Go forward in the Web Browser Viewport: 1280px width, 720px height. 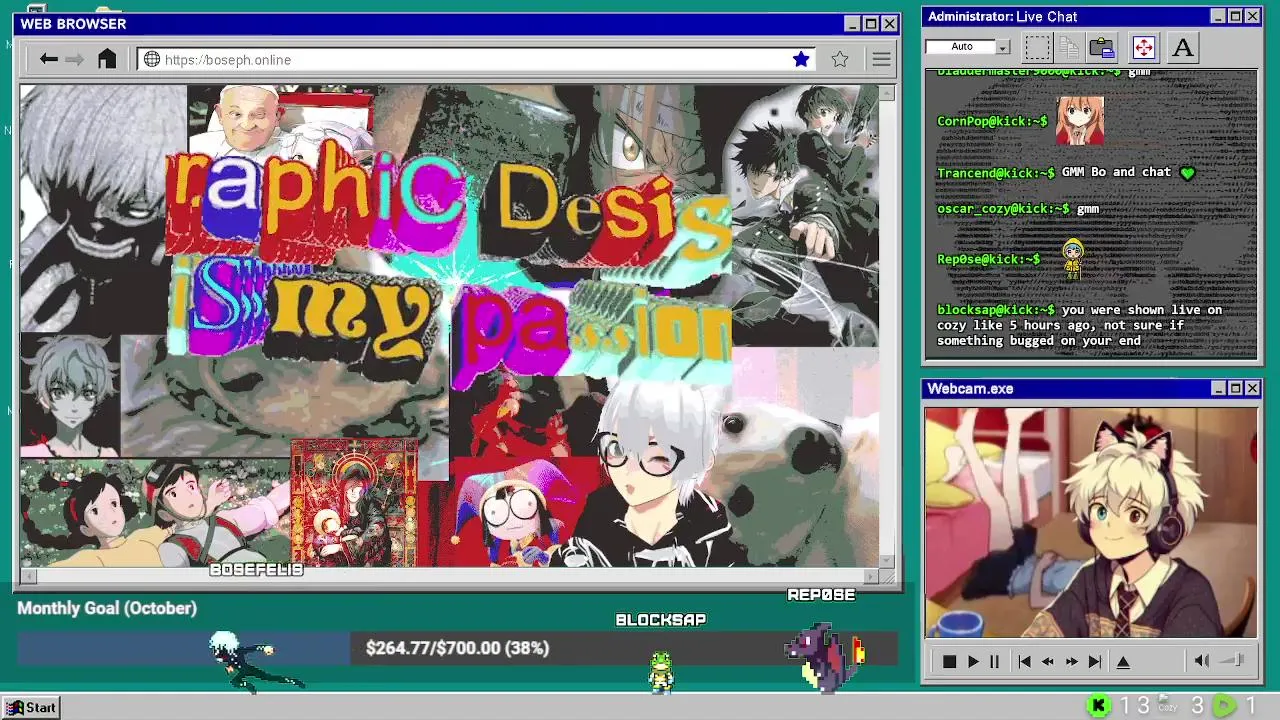point(75,59)
